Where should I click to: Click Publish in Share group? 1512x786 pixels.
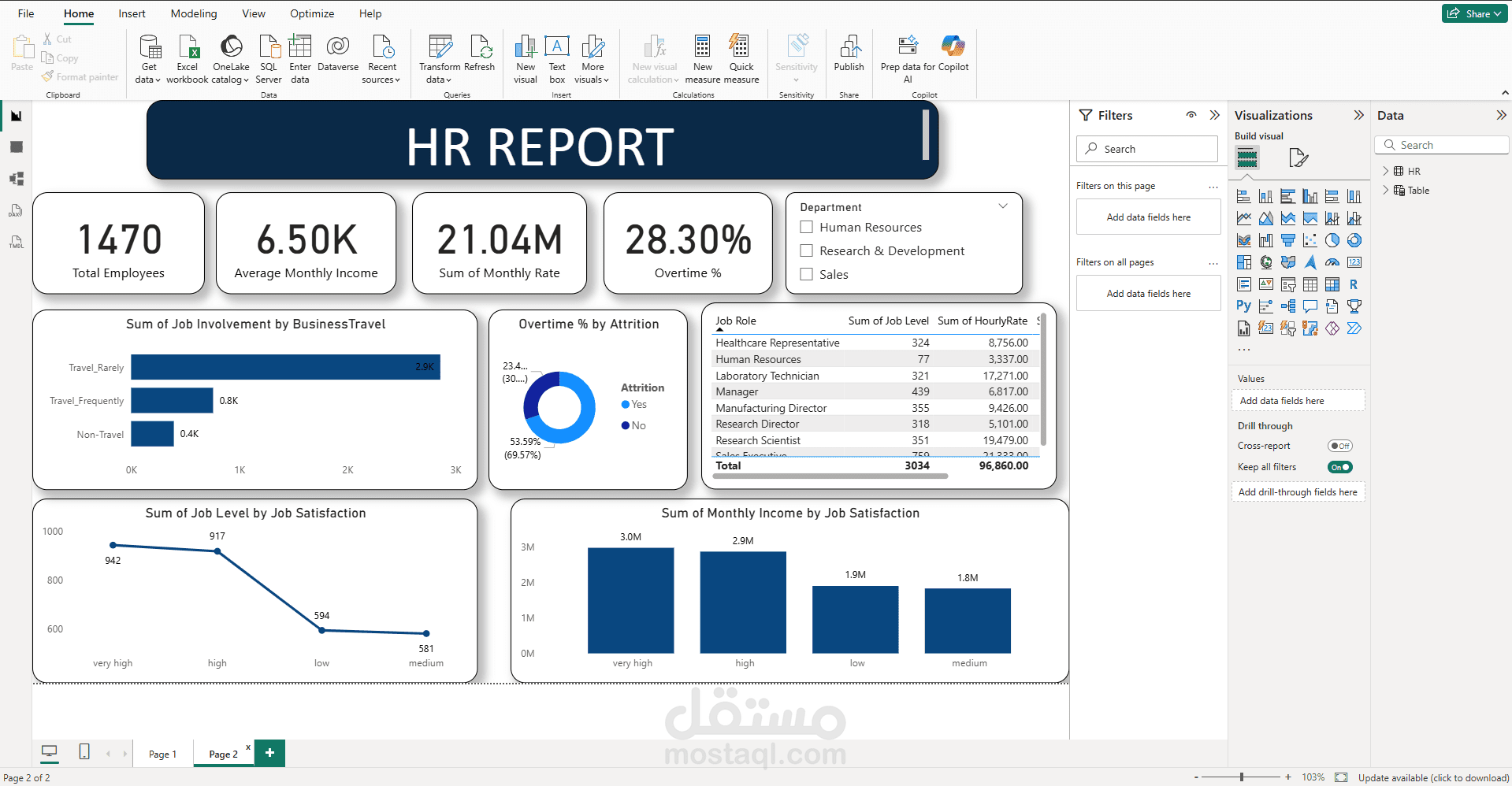[849, 54]
